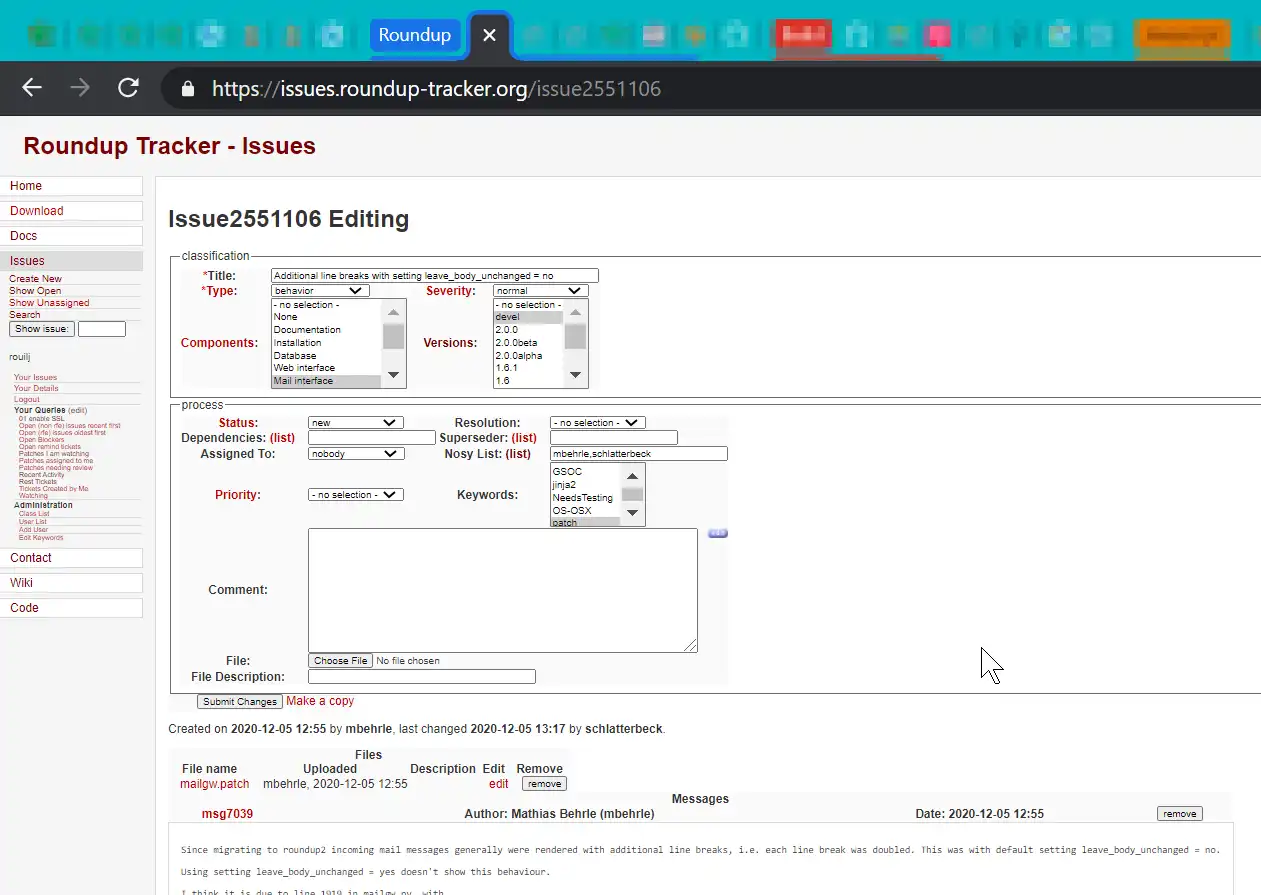Click the Submit Changes button
The image size is (1261, 895).
(x=240, y=702)
